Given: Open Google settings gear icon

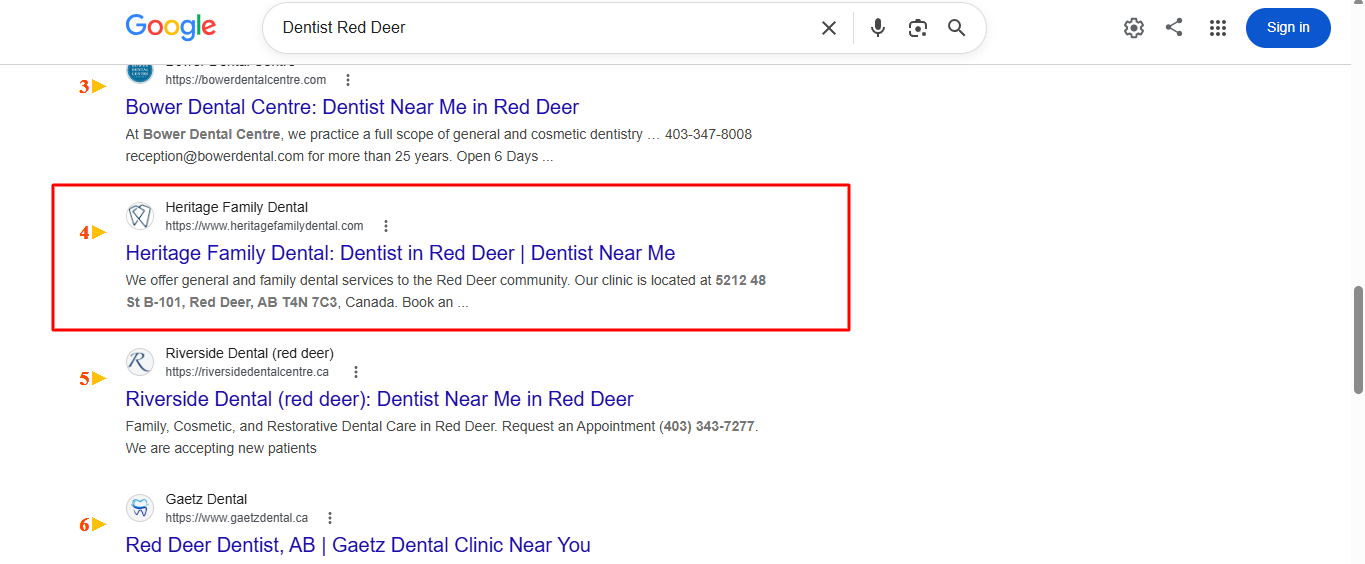Looking at the screenshot, I should tap(1133, 28).
